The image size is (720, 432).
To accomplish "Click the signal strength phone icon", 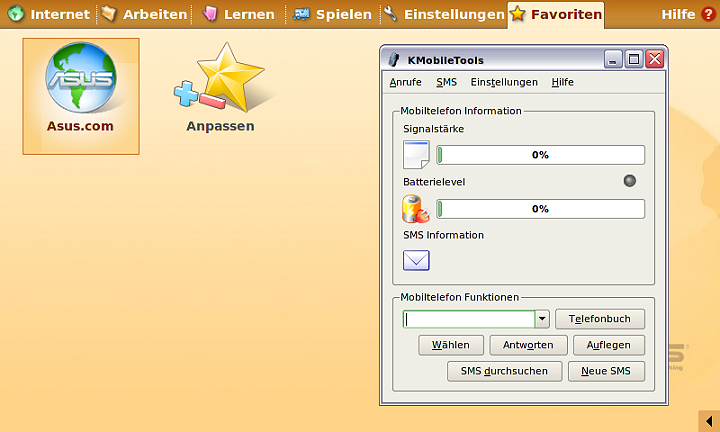I will pyautogui.click(x=416, y=155).
